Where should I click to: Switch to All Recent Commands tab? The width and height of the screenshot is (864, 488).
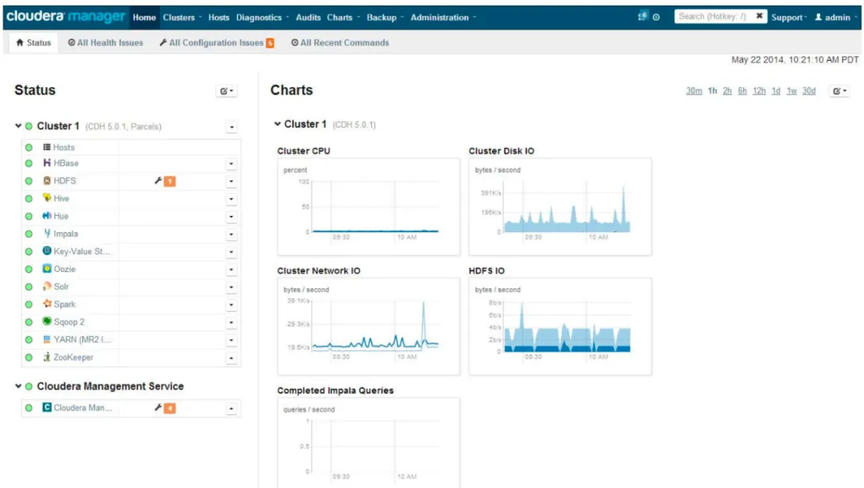340,42
